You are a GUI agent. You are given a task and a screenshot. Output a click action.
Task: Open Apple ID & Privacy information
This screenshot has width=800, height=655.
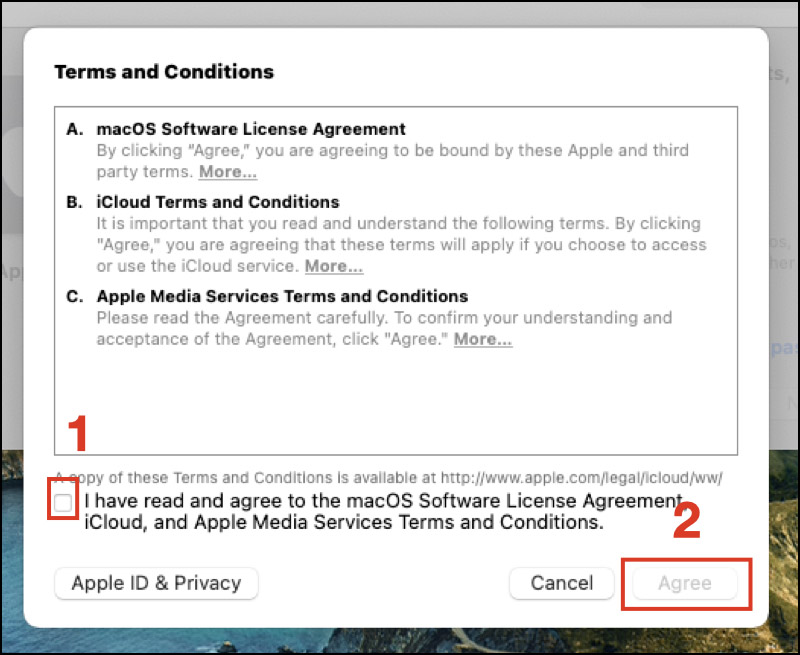click(156, 583)
